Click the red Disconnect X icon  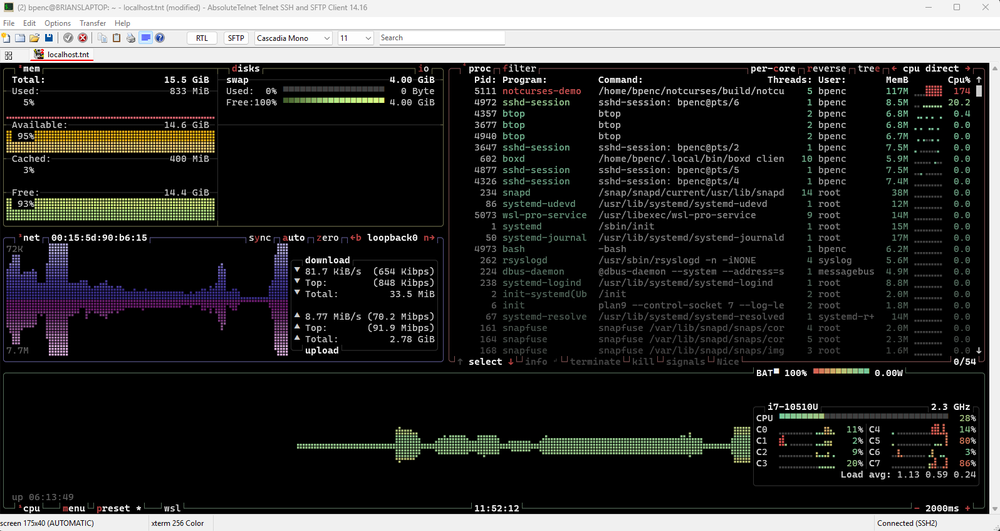click(82, 38)
